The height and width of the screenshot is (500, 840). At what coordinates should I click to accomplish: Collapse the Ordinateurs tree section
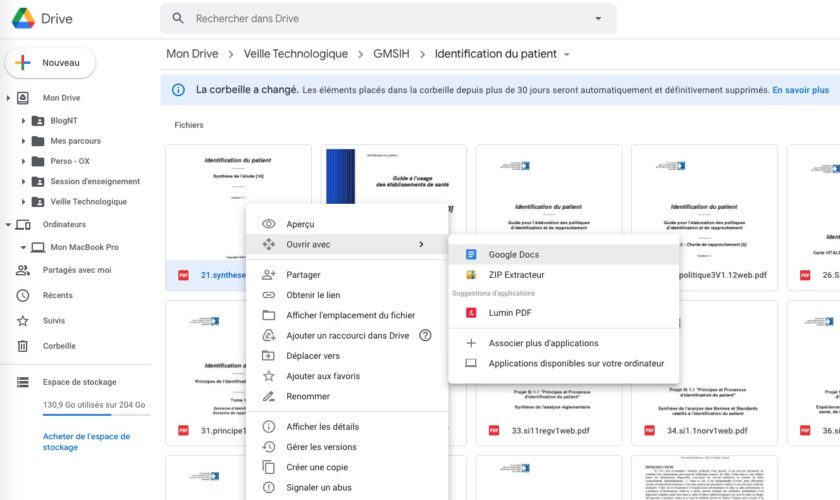[x=9, y=225]
